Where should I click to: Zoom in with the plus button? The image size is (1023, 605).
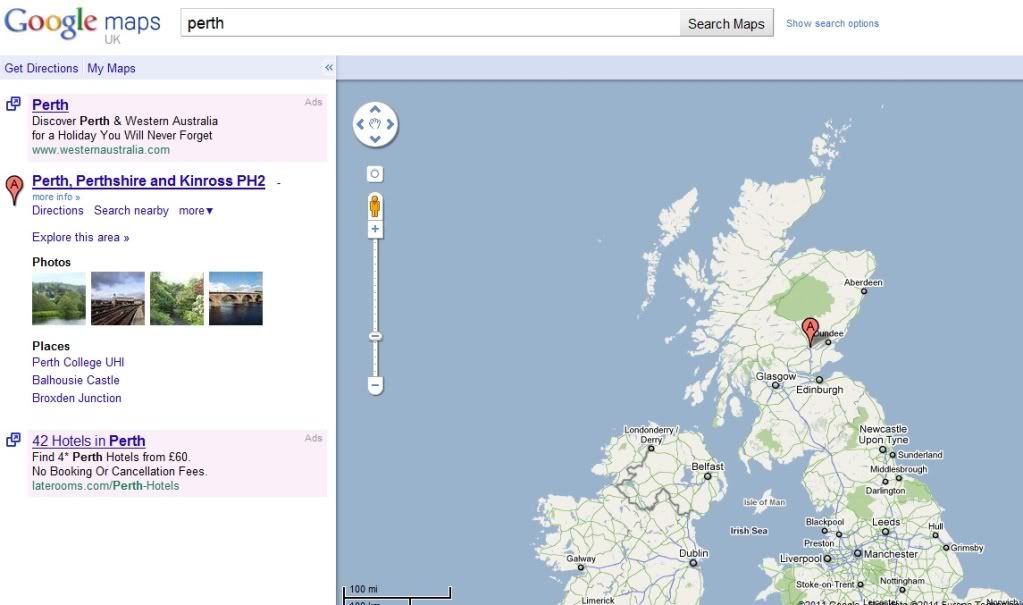pyautogui.click(x=374, y=229)
